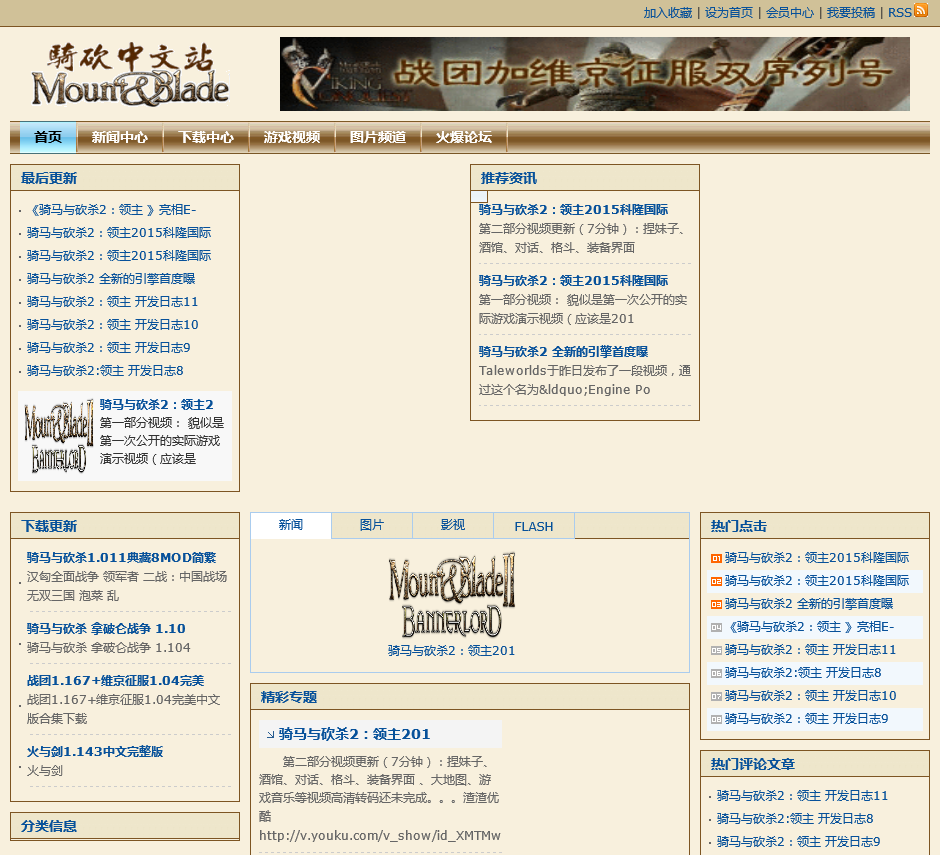This screenshot has width=940, height=855.
Task: Click the RSS text link
Action: pyautogui.click(x=899, y=13)
